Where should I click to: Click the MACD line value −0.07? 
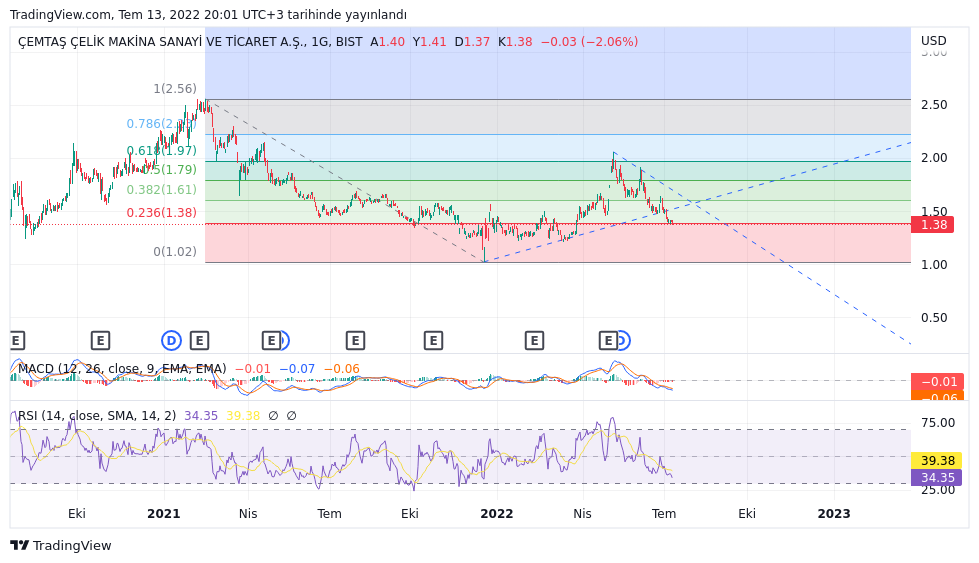[x=297, y=369]
